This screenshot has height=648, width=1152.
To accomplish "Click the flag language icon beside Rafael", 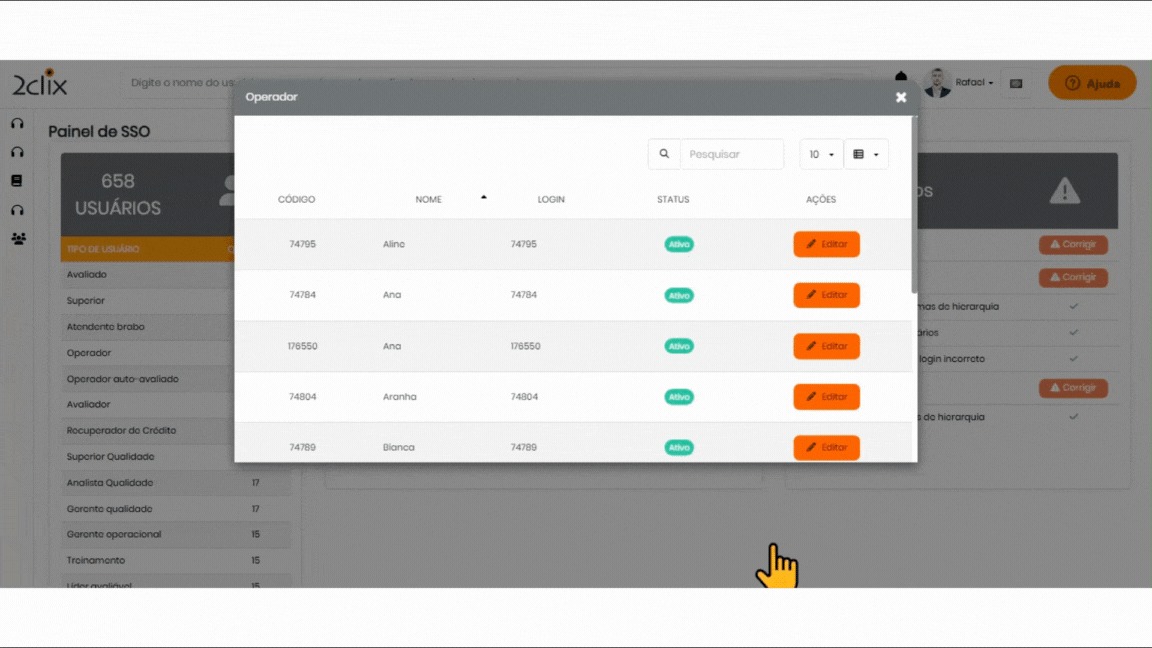I will 1016,83.
